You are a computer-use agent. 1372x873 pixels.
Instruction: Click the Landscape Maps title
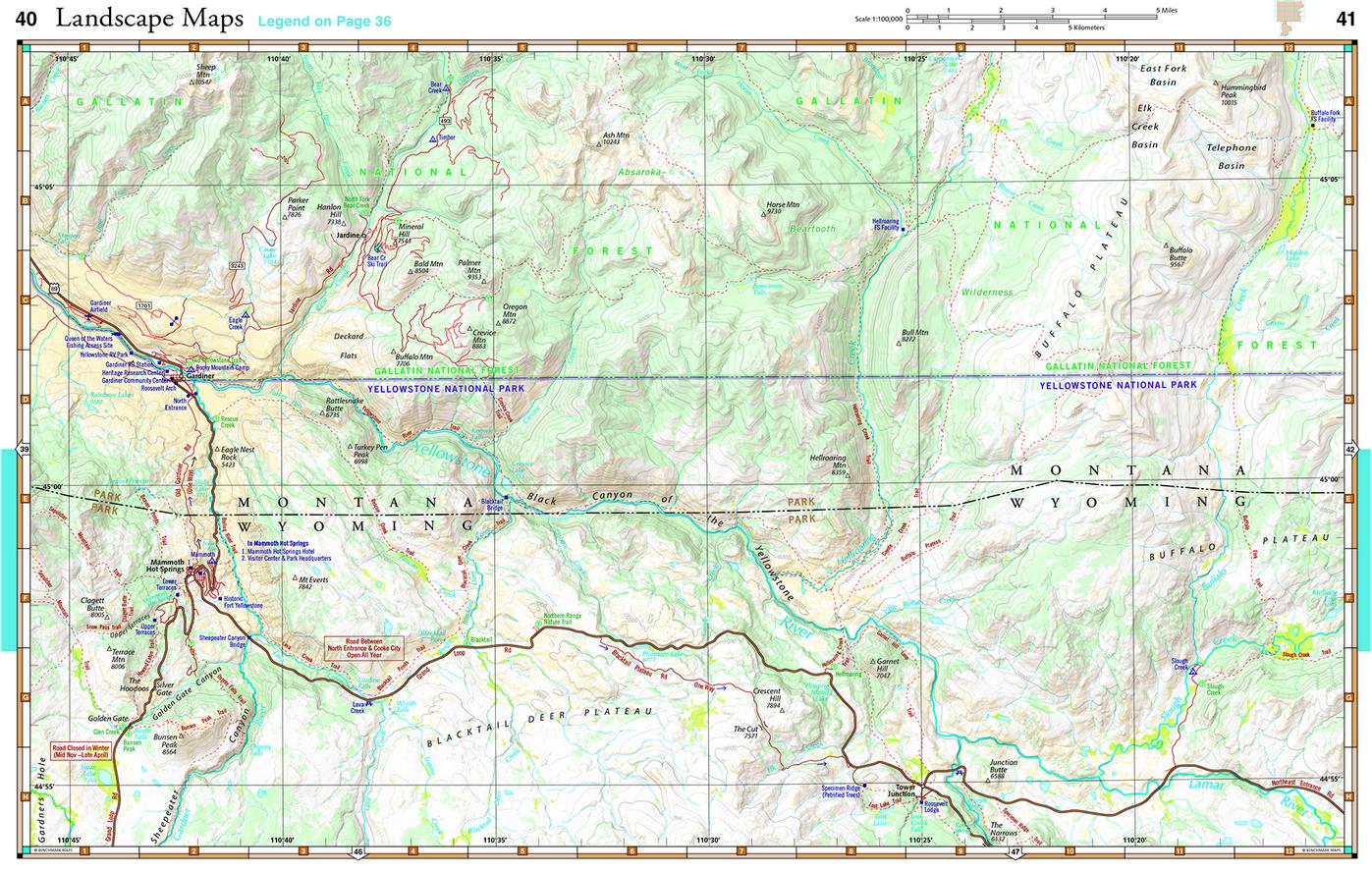[149, 18]
